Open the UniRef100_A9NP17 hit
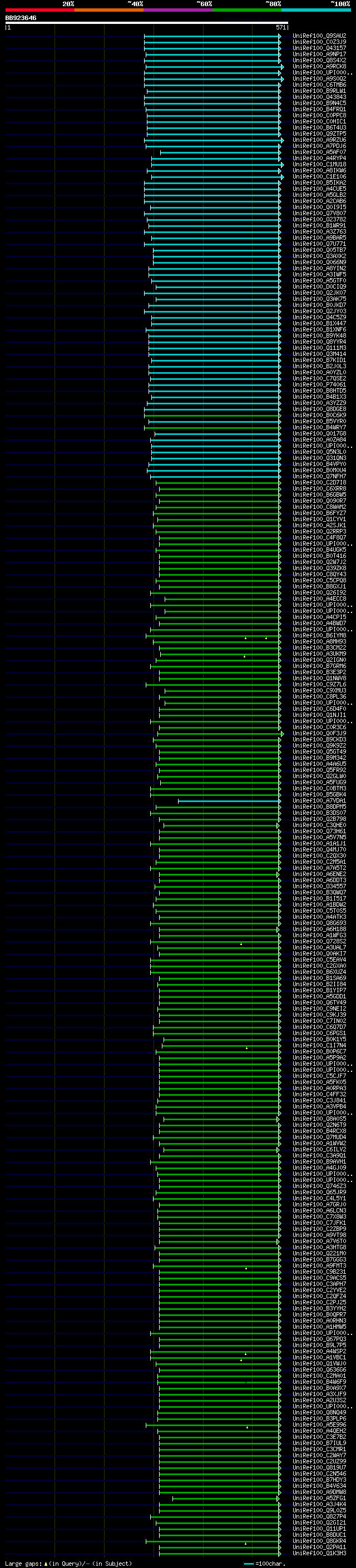356x1568 pixels. coord(319,54)
